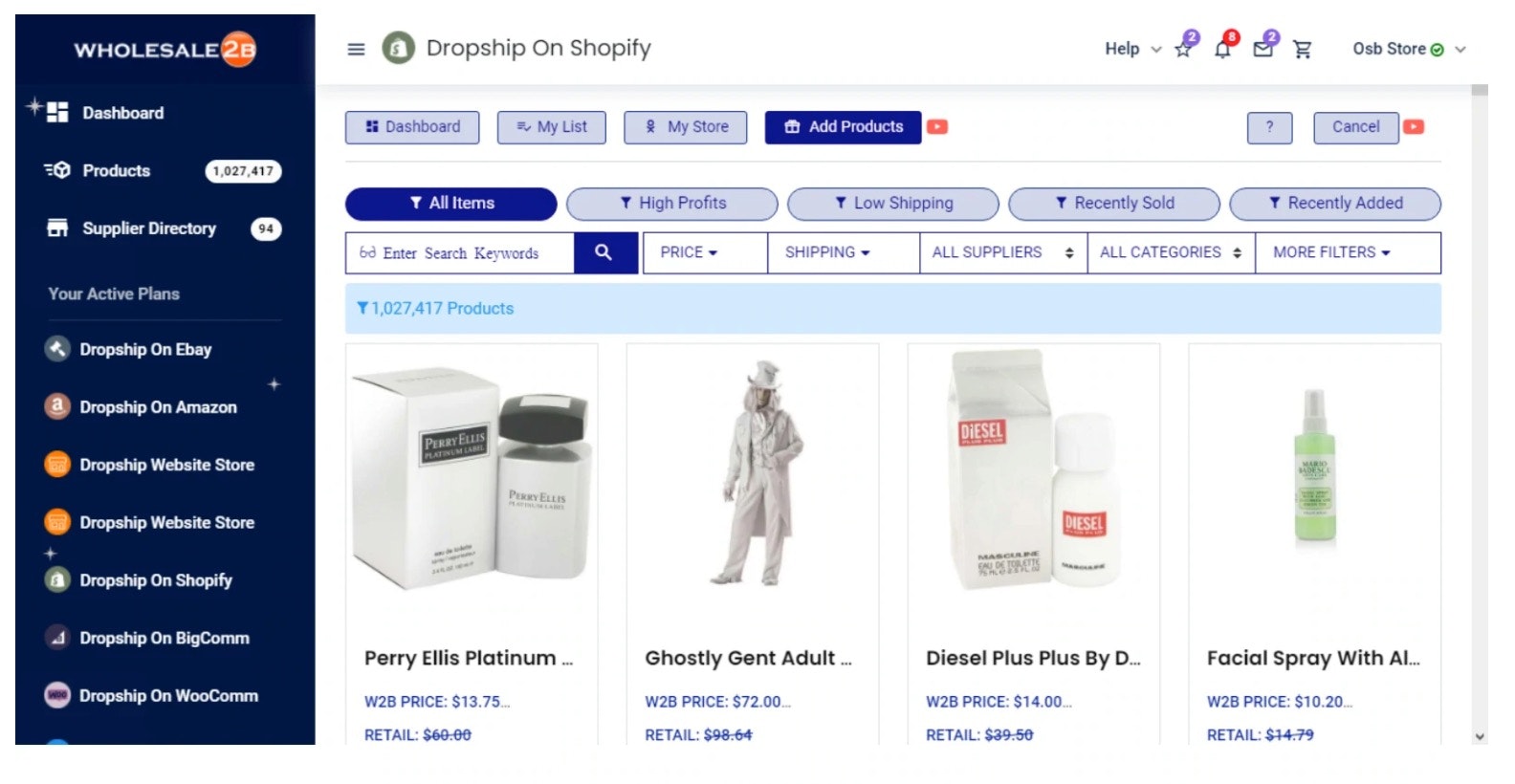Click the Add Products button
The width and height of the screenshot is (1515, 784).
coord(843,127)
